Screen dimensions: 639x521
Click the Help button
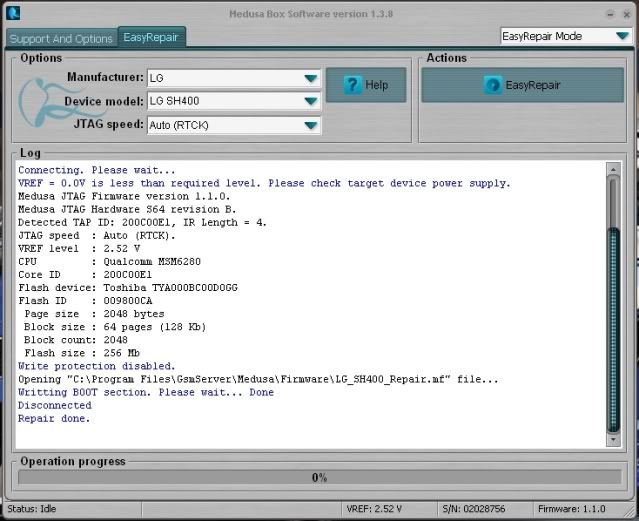(366, 85)
